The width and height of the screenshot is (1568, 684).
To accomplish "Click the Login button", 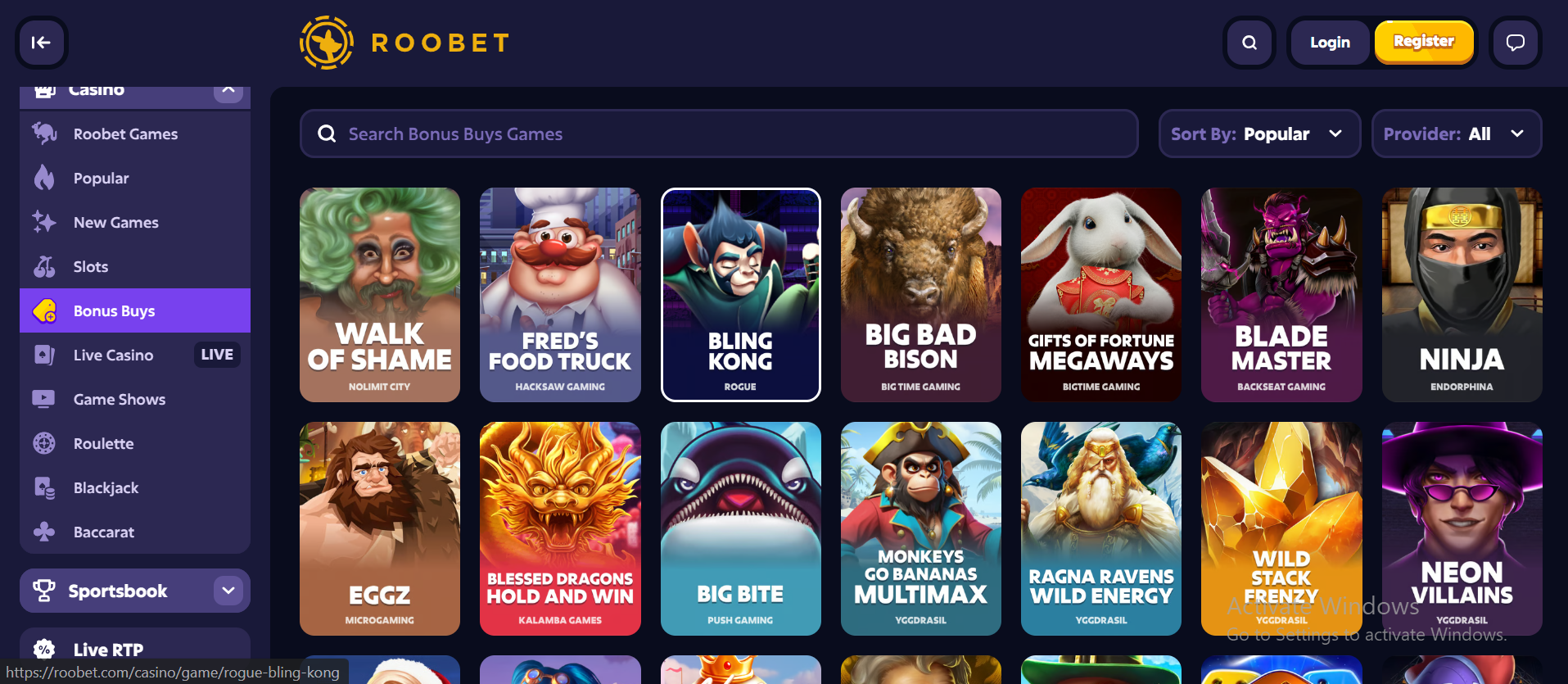I will click(x=1330, y=43).
